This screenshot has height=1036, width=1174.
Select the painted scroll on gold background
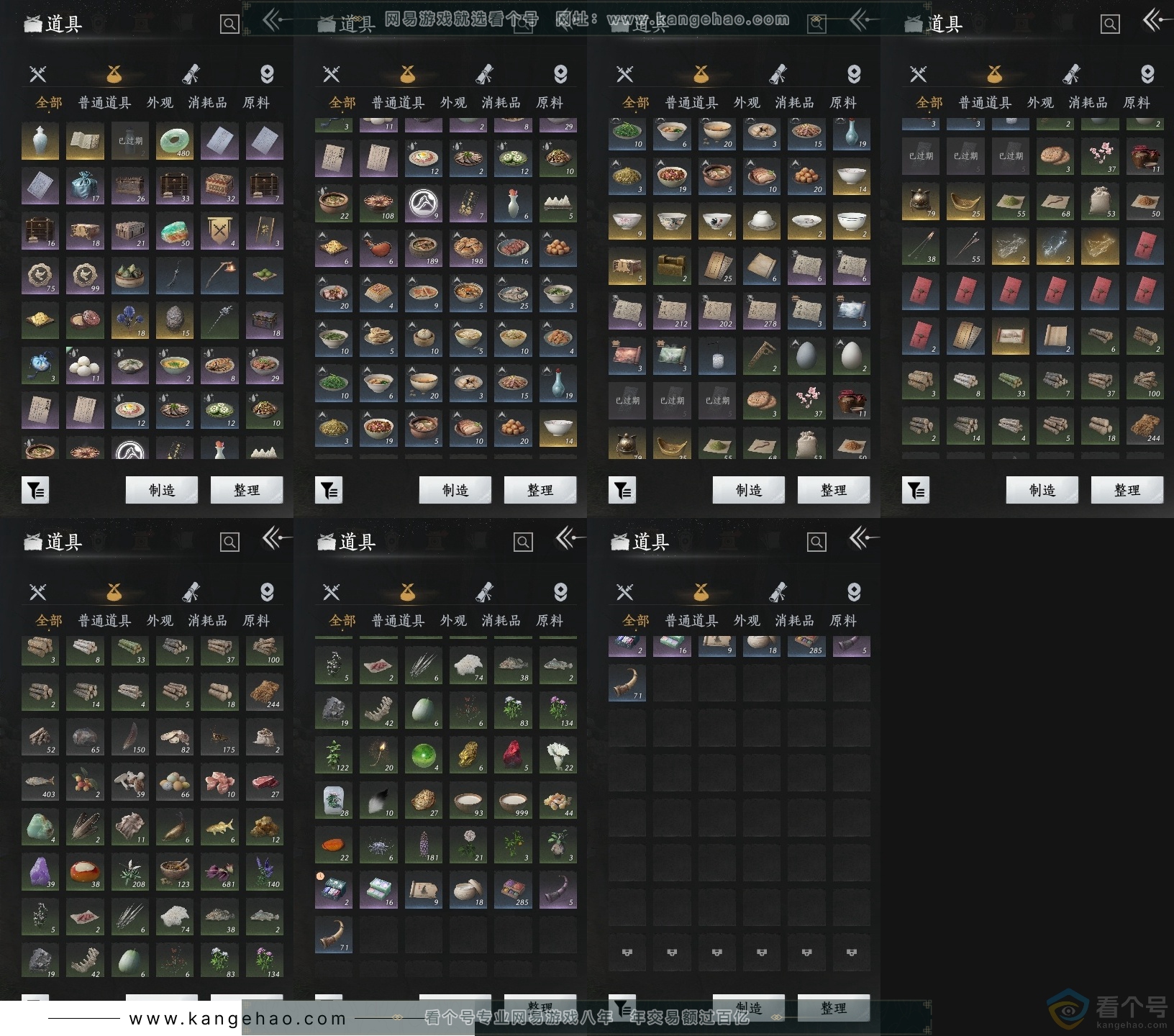pyautogui.click(x=1010, y=335)
